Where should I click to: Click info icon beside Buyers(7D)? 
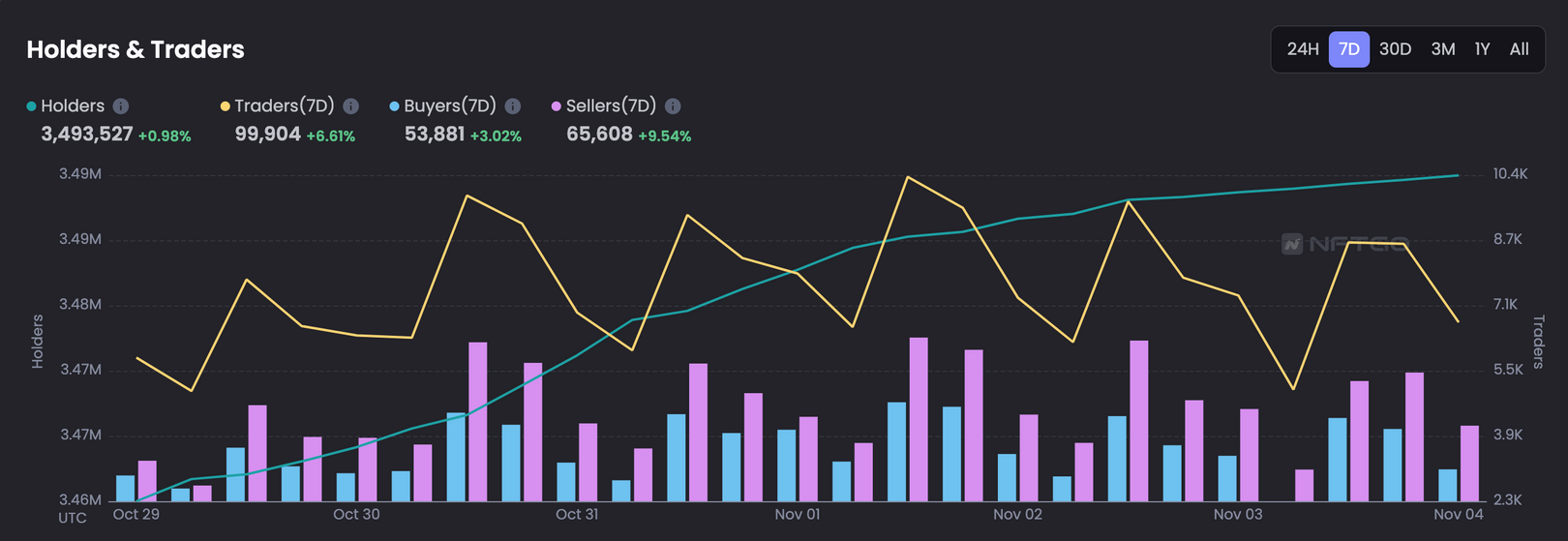tap(513, 106)
